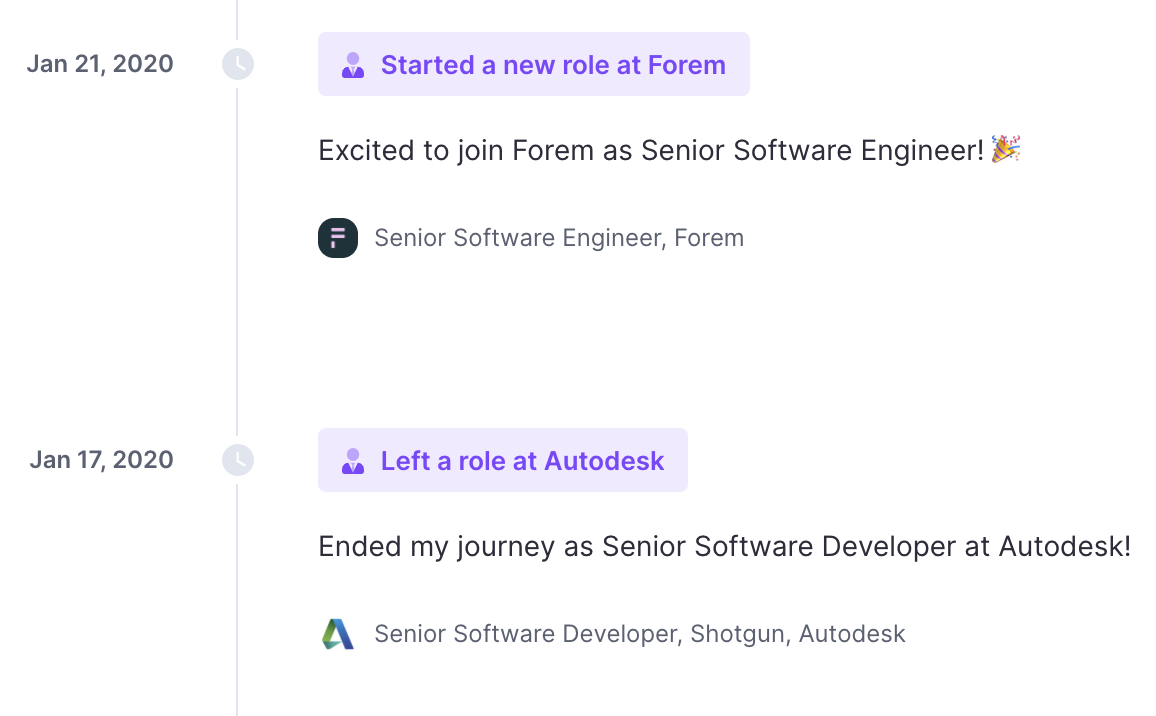This screenshot has width=1156, height=716.
Task: Click the party popper emoji after the Forem announcement
Action: click(x=1007, y=148)
